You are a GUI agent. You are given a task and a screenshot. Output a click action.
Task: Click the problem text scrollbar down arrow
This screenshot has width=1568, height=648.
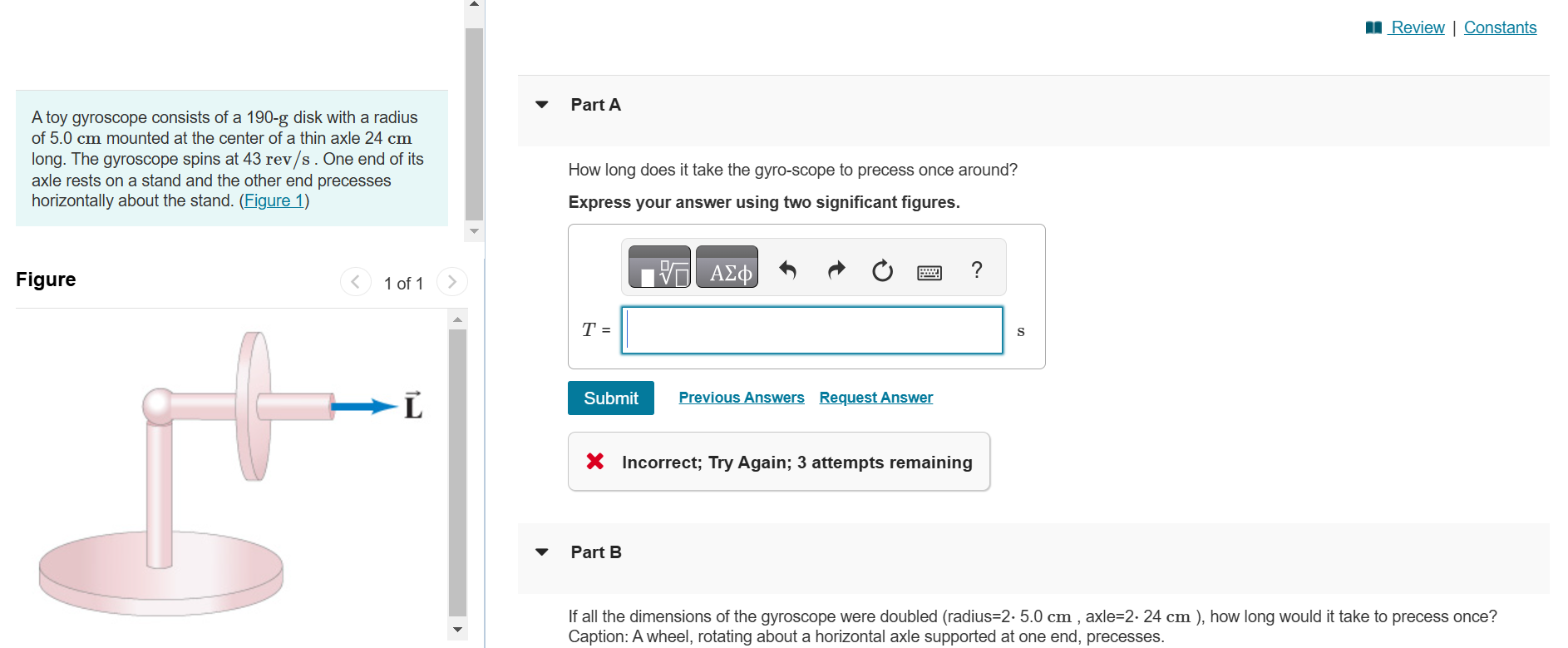[x=475, y=231]
